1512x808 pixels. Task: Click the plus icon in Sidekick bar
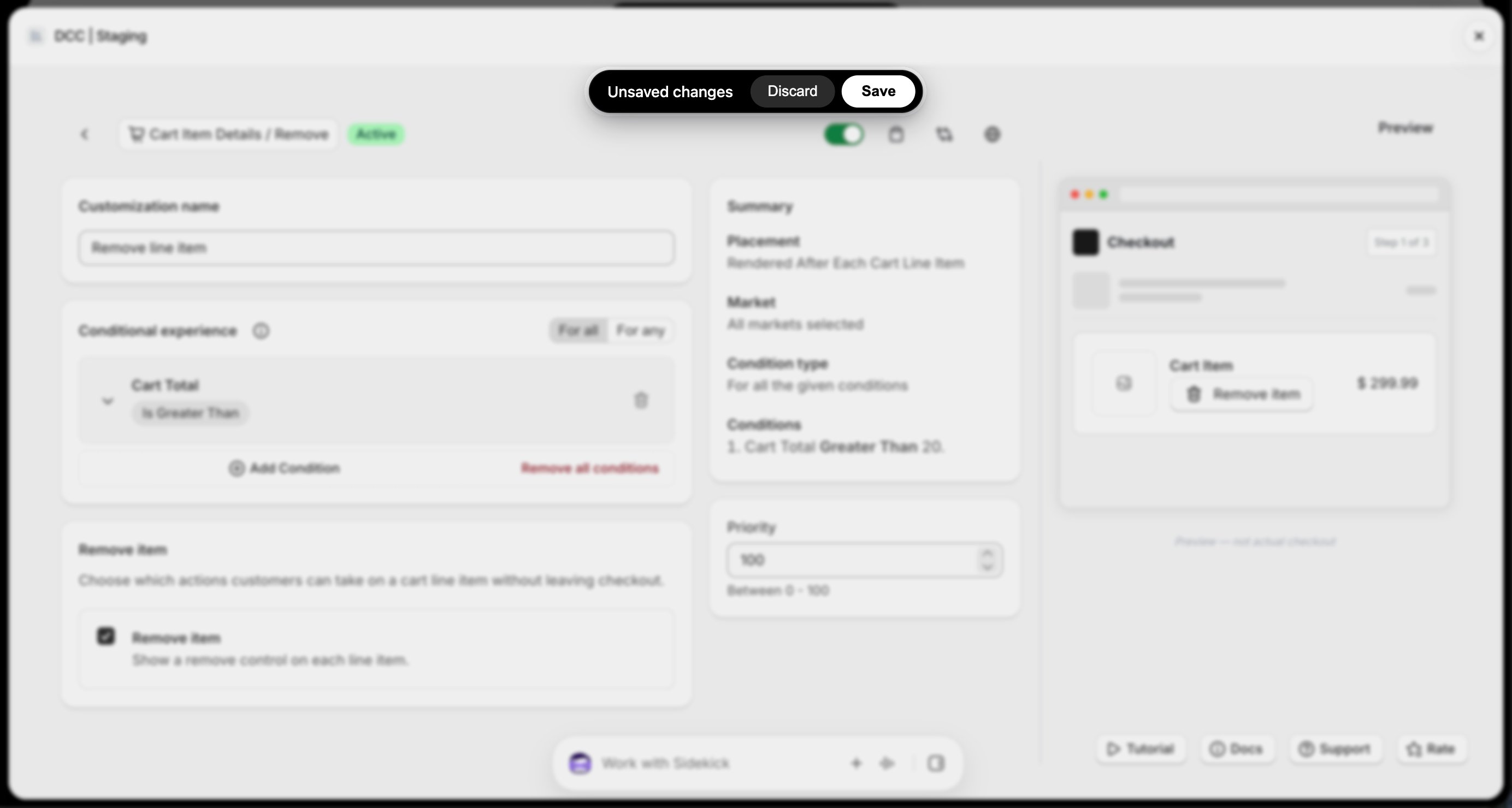(856, 763)
